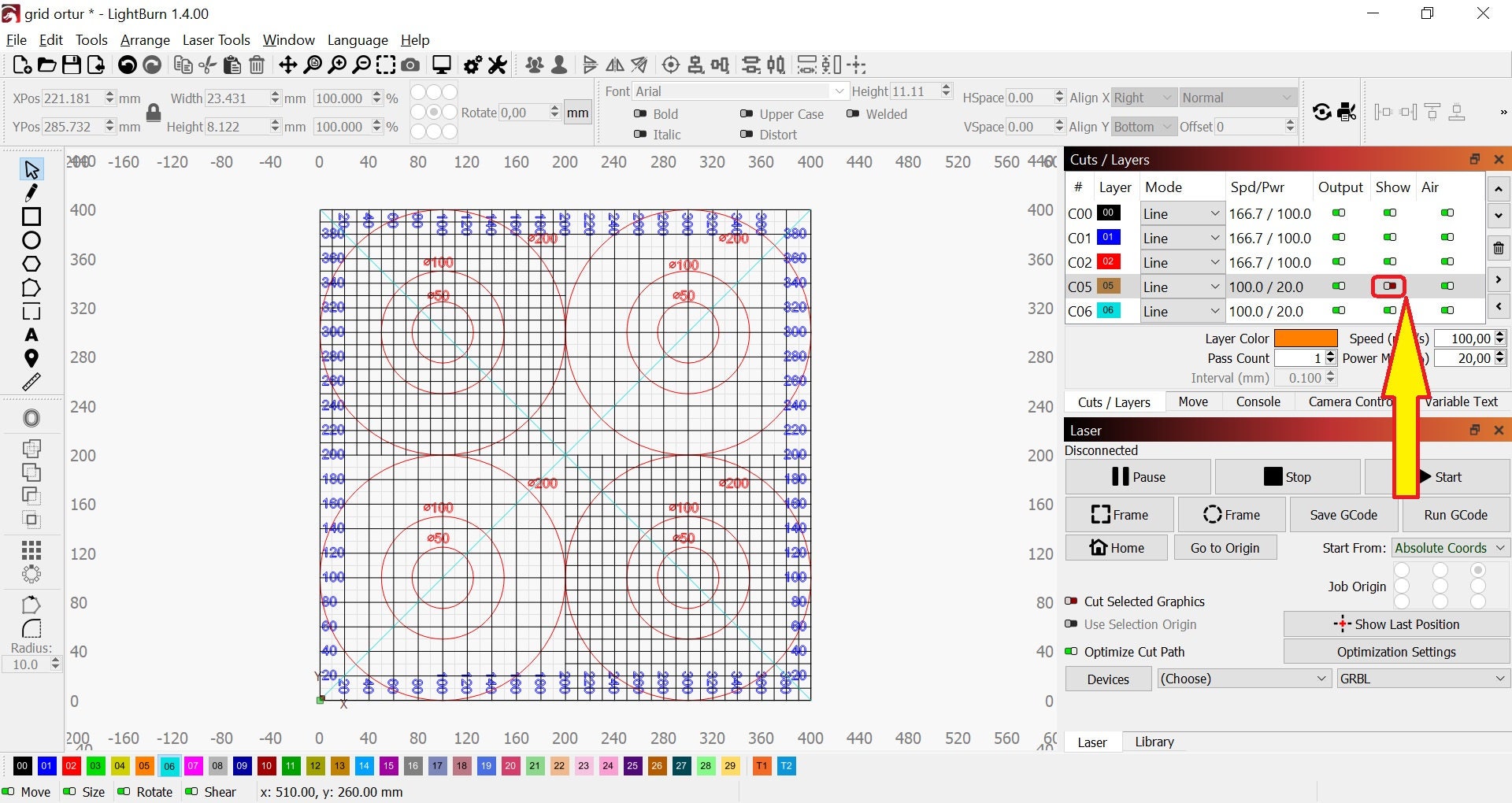This screenshot has width=1512, height=803.
Task: Click the Rotate input field
Action: [524, 113]
